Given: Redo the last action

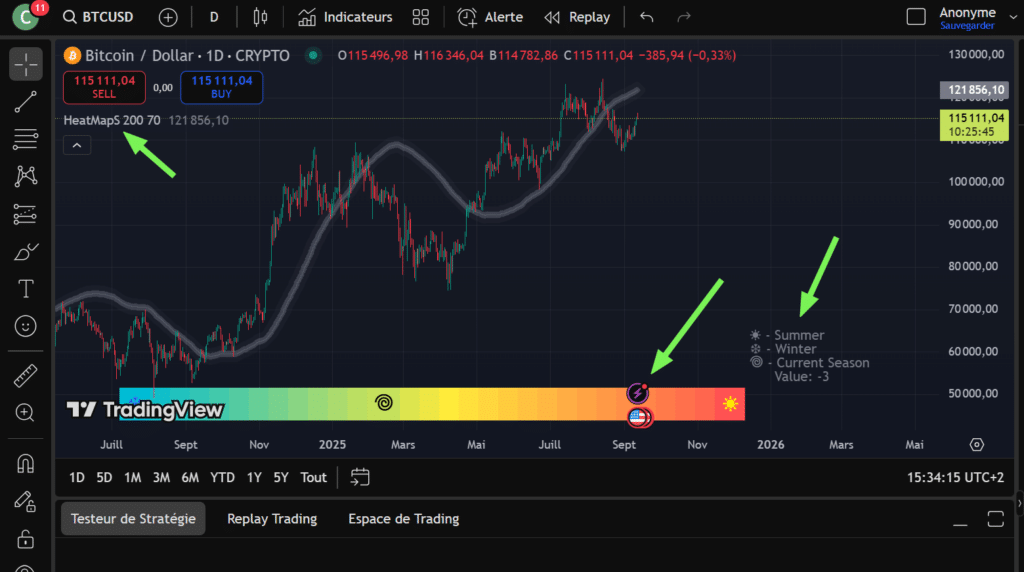Looking at the screenshot, I should pyautogui.click(x=684, y=18).
